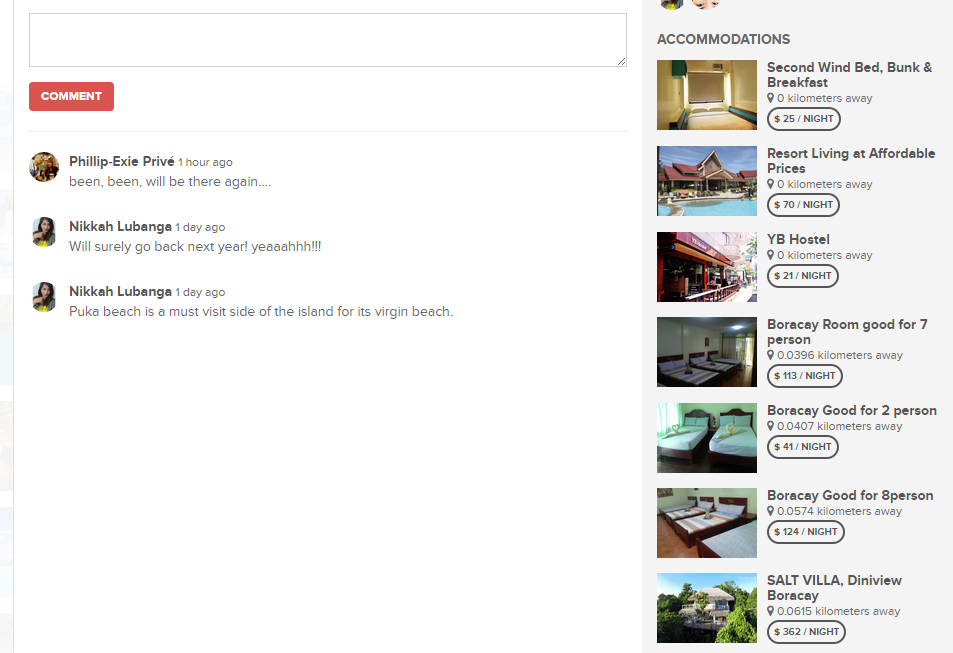Open Second Wind Bed, Bunk & Breakfast listing
This screenshot has width=953, height=653.
[850, 75]
